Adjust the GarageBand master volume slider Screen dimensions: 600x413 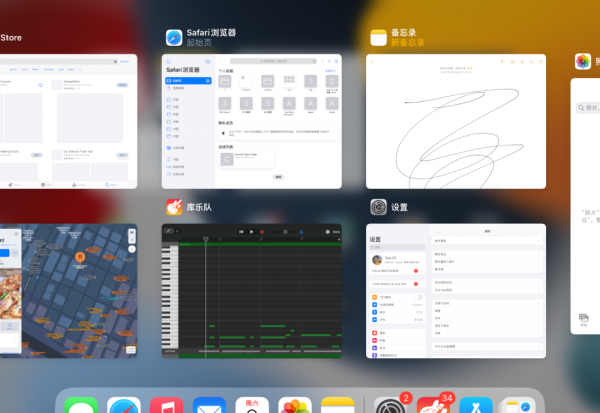tap(285, 232)
